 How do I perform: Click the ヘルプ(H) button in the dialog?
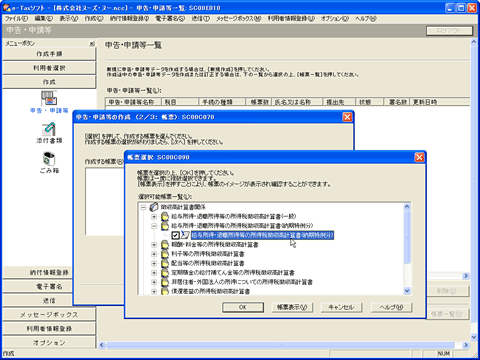pyautogui.click(x=391, y=307)
